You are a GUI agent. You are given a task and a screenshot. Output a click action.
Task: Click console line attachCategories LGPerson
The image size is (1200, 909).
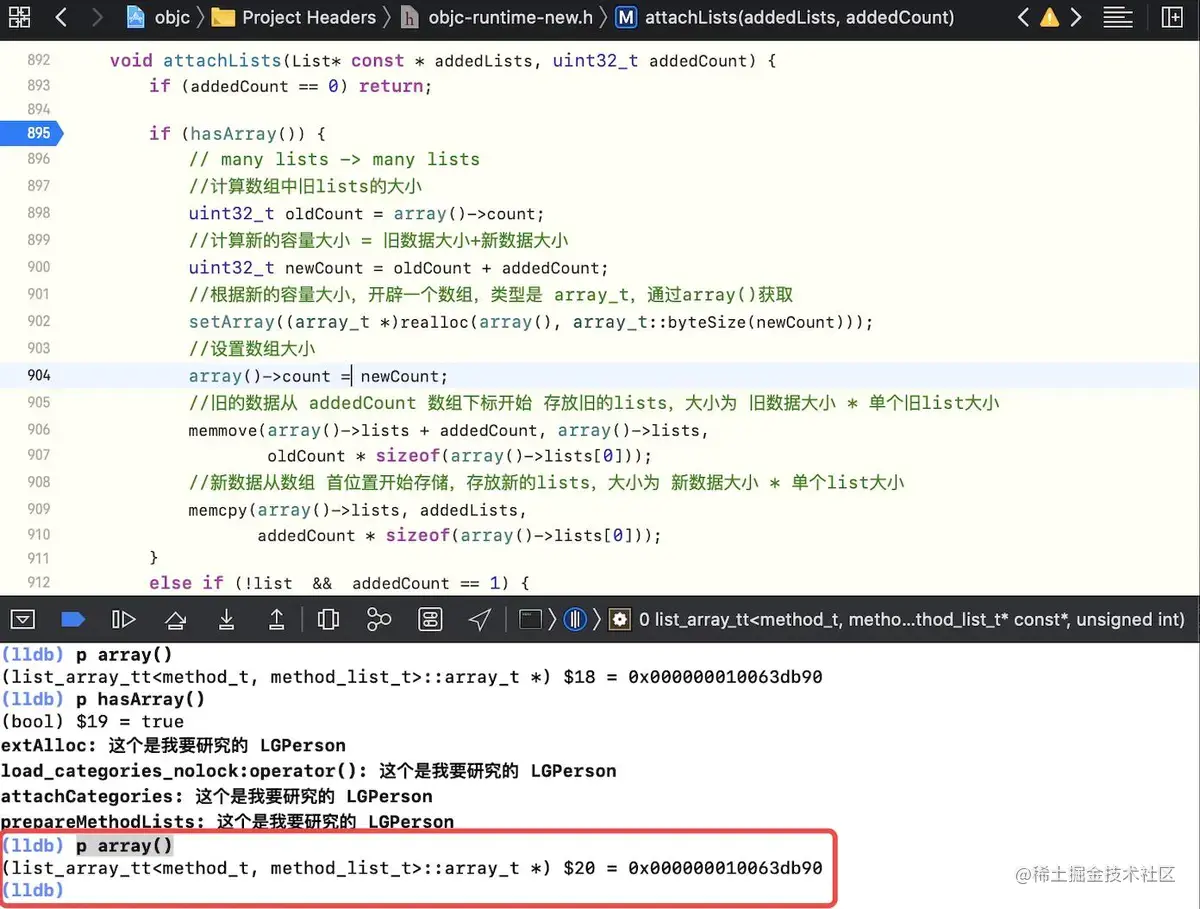pyautogui.click(x=216, y=797)
